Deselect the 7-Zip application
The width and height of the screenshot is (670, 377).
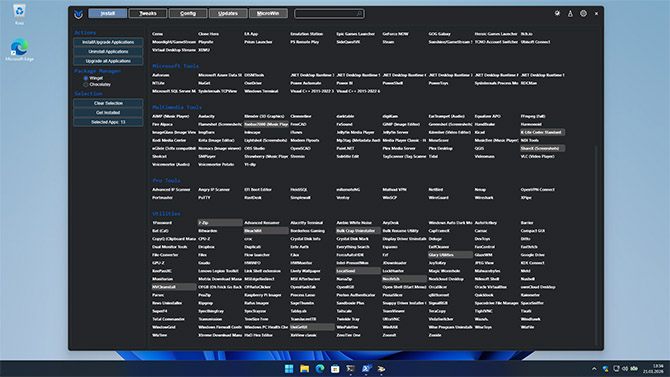point(220,223)
